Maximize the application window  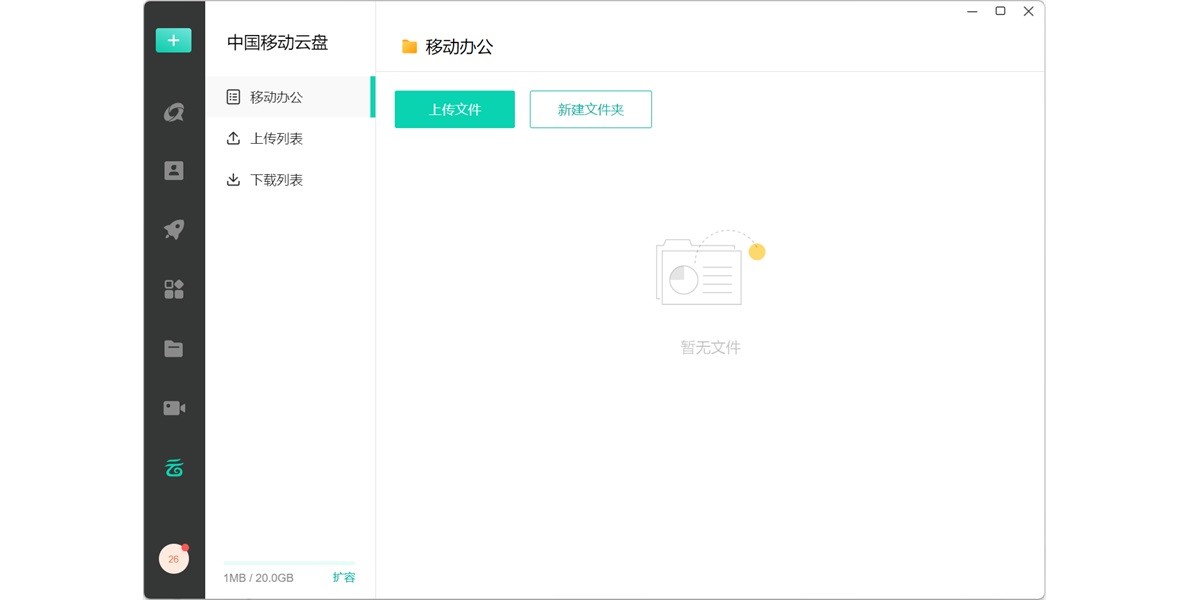1000,11
